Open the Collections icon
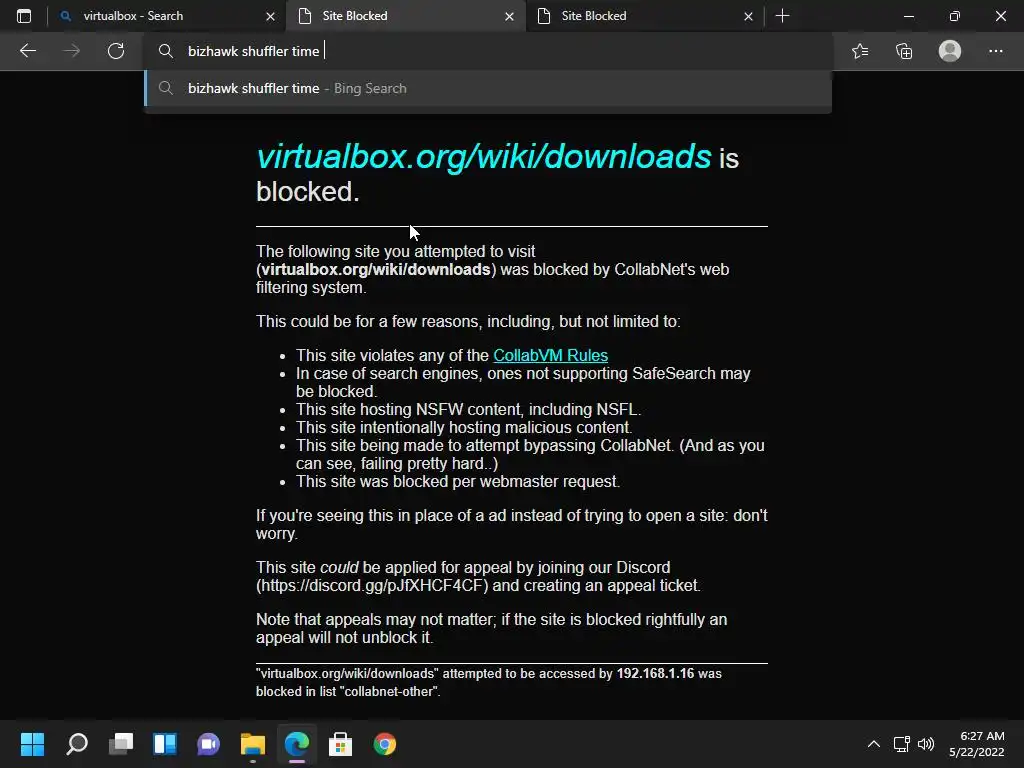1024x768 pixels. 904,51
